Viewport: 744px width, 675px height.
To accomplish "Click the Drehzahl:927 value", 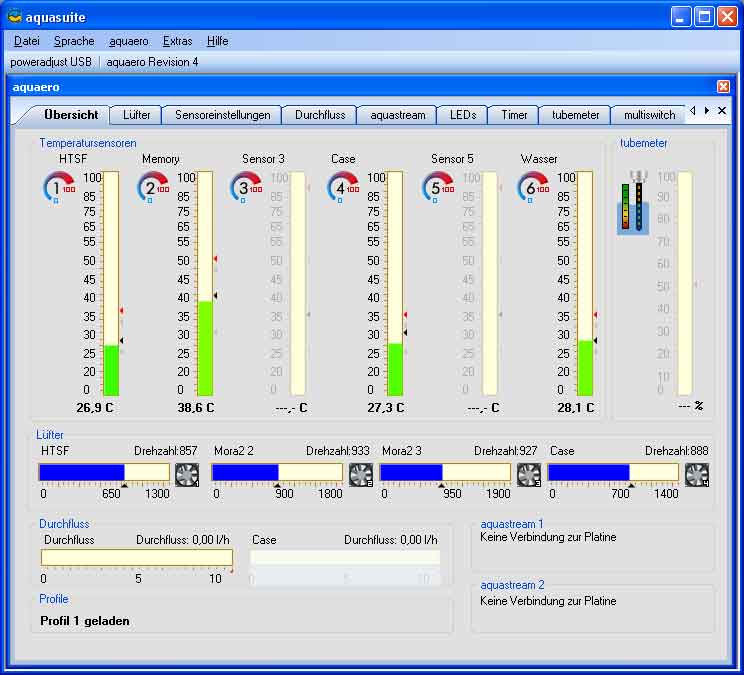I will [x=506, y=451].
